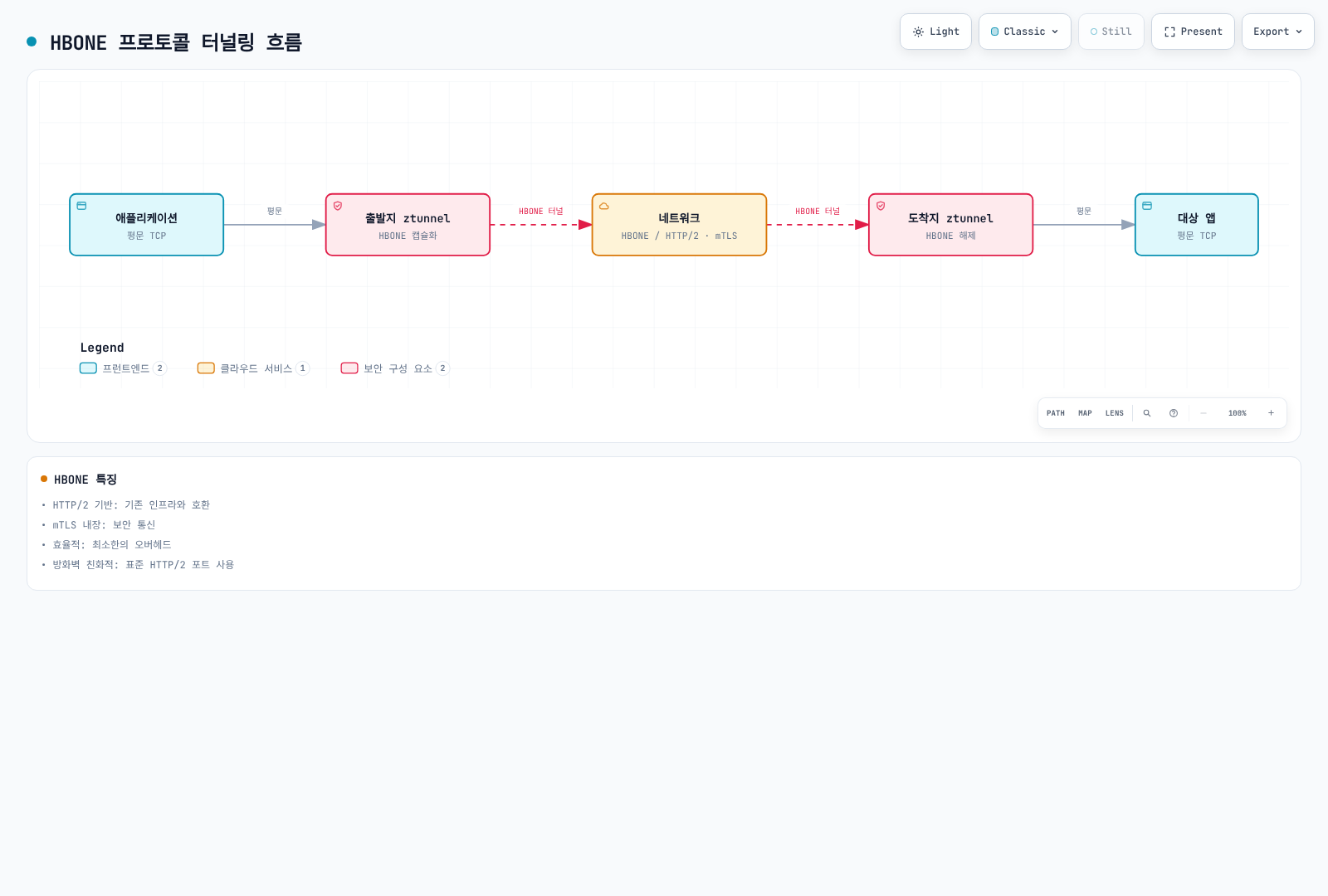Select the MAP mode tab

point(1085,413)
